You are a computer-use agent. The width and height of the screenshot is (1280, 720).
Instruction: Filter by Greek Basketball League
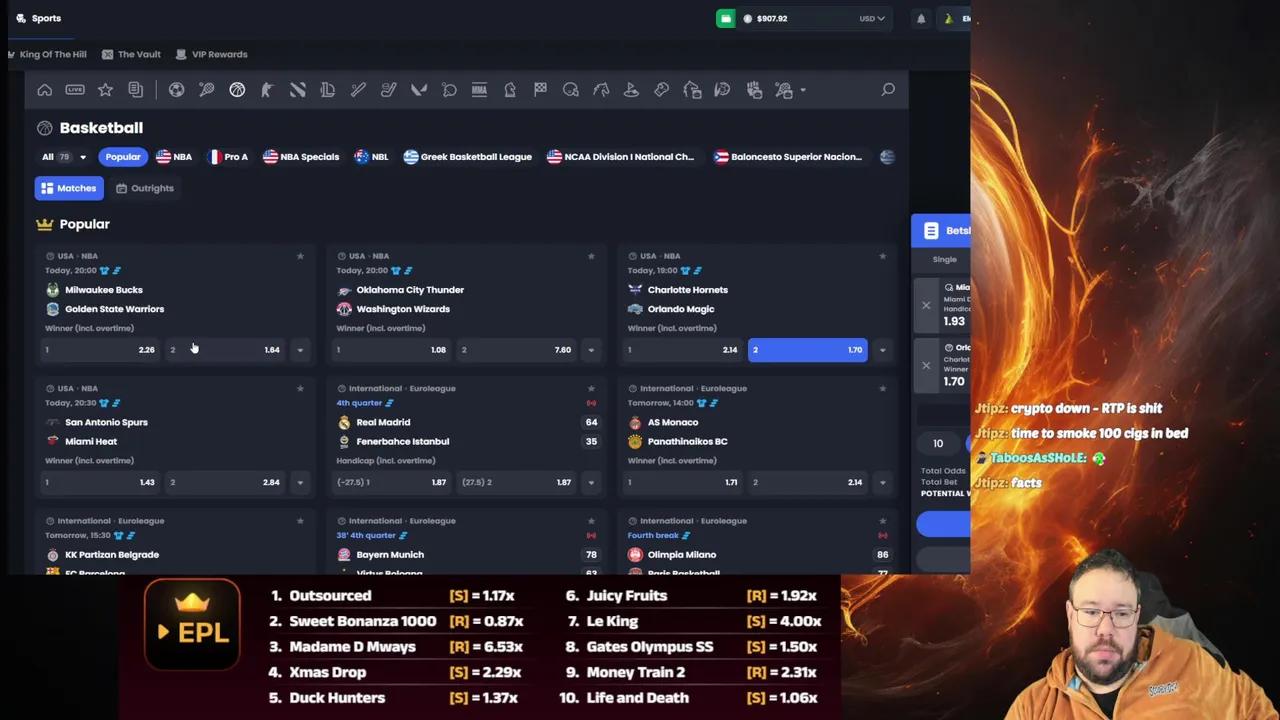point(467,157)
